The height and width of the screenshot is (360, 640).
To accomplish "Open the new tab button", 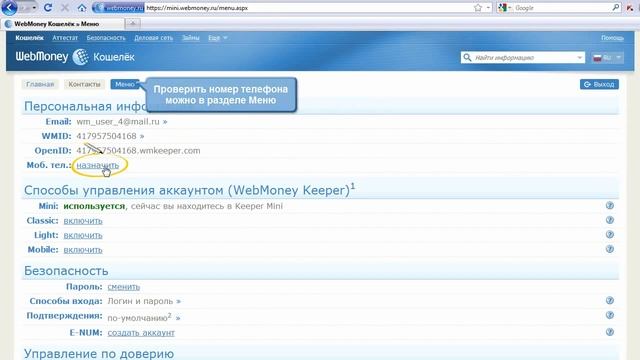I will 133,24.
